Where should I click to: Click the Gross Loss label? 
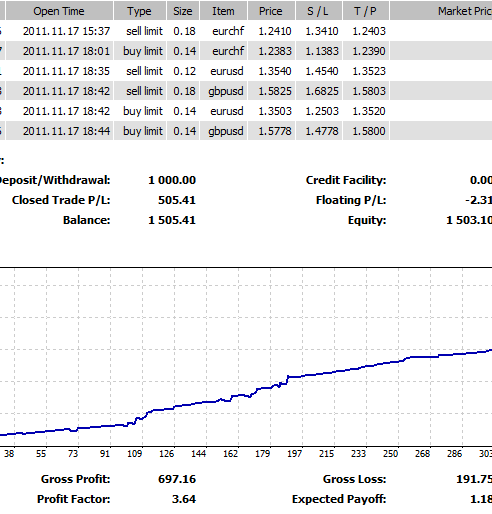[355, 479]
